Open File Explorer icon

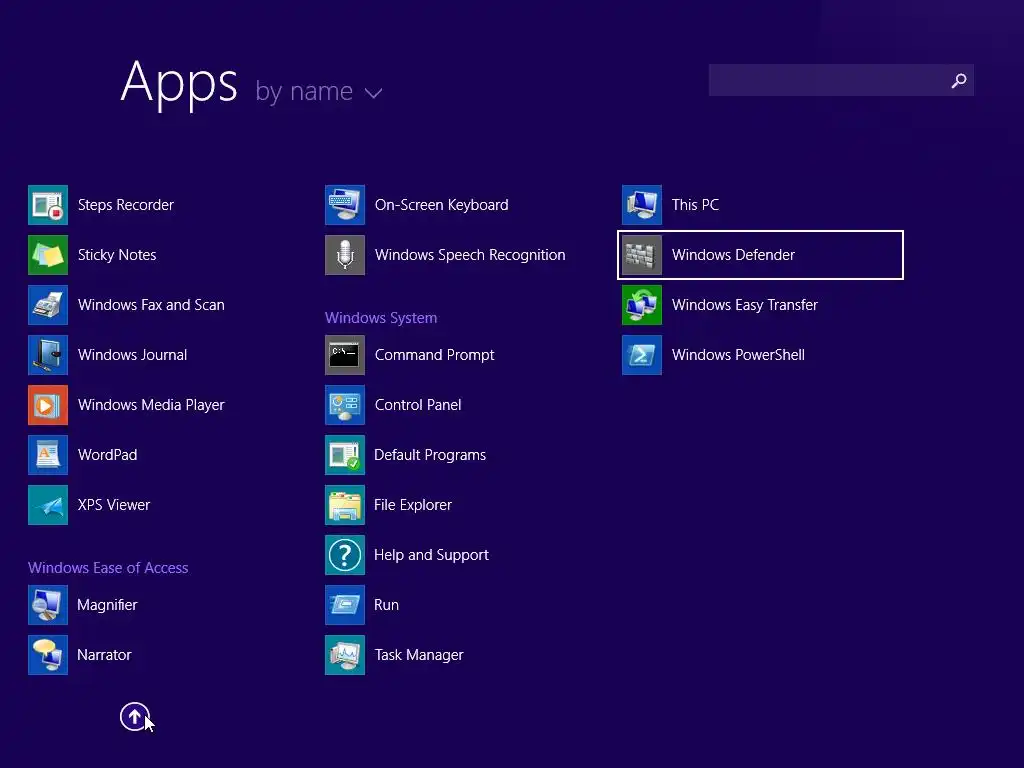pyautogui.click(x=345, y=505)
